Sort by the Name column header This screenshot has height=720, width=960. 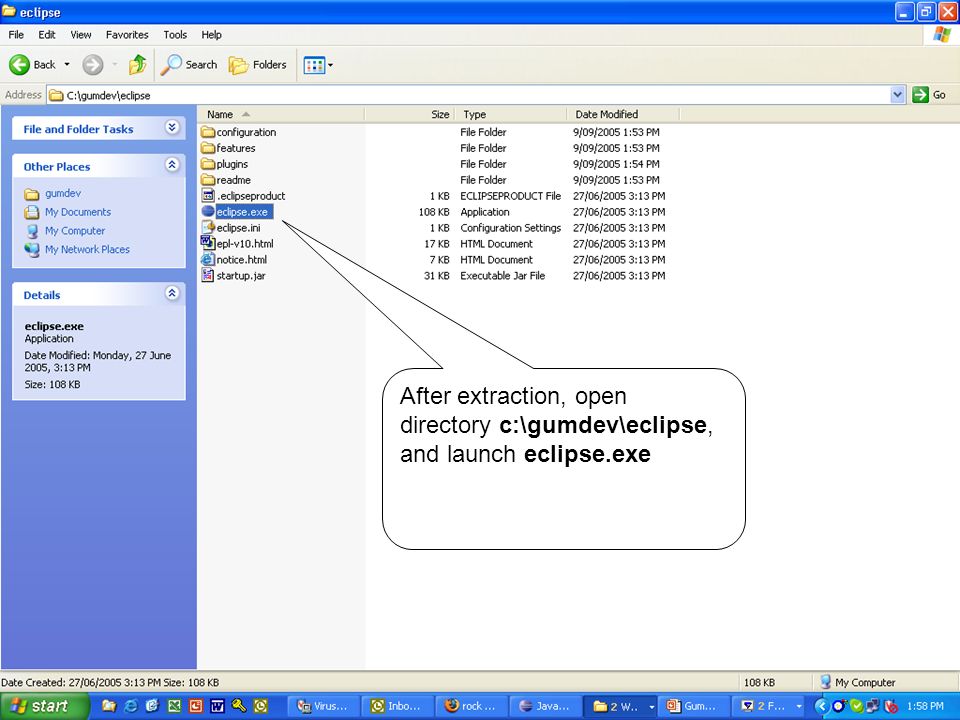pos(281,114)
